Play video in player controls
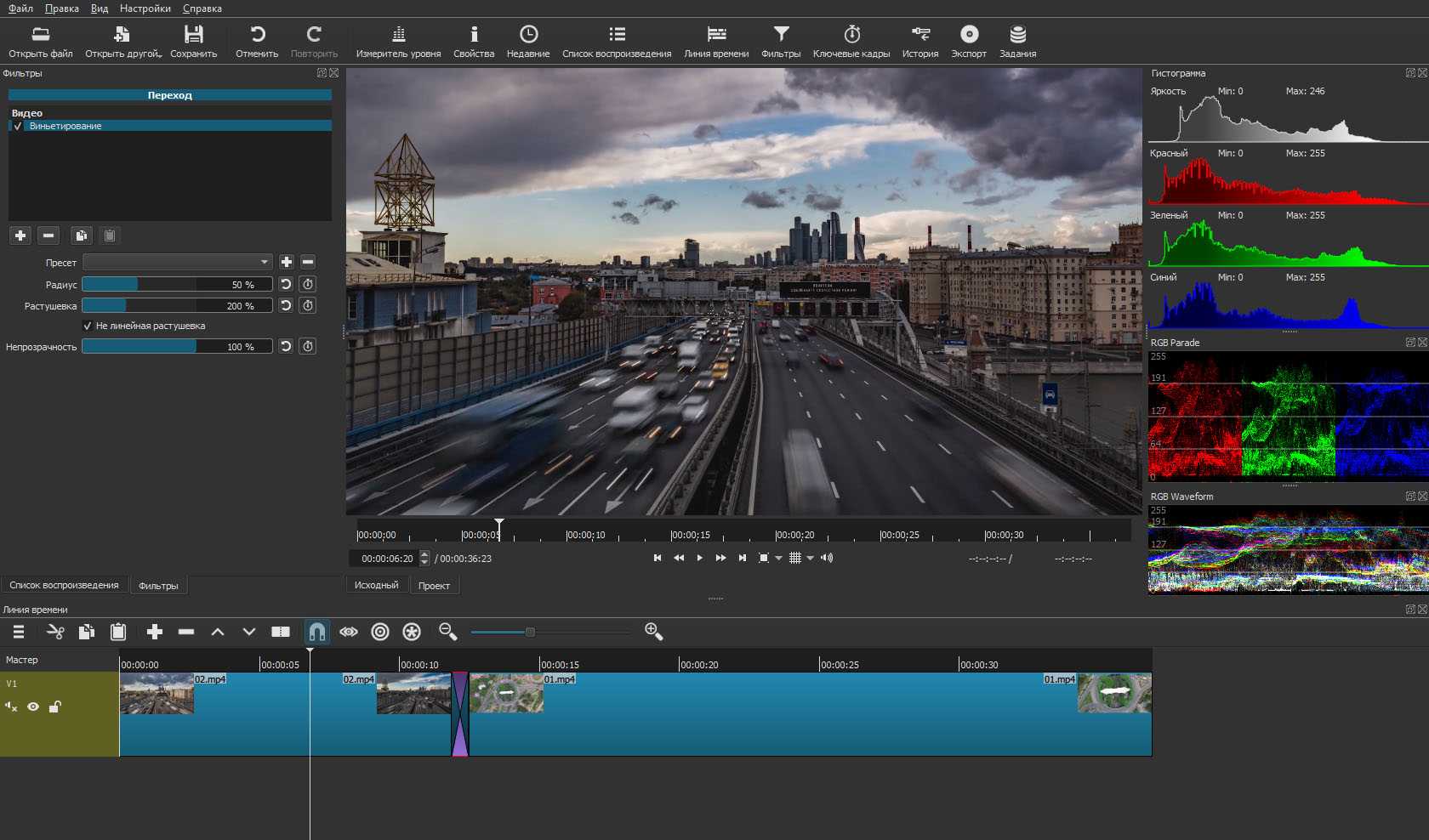 point(699,558)
